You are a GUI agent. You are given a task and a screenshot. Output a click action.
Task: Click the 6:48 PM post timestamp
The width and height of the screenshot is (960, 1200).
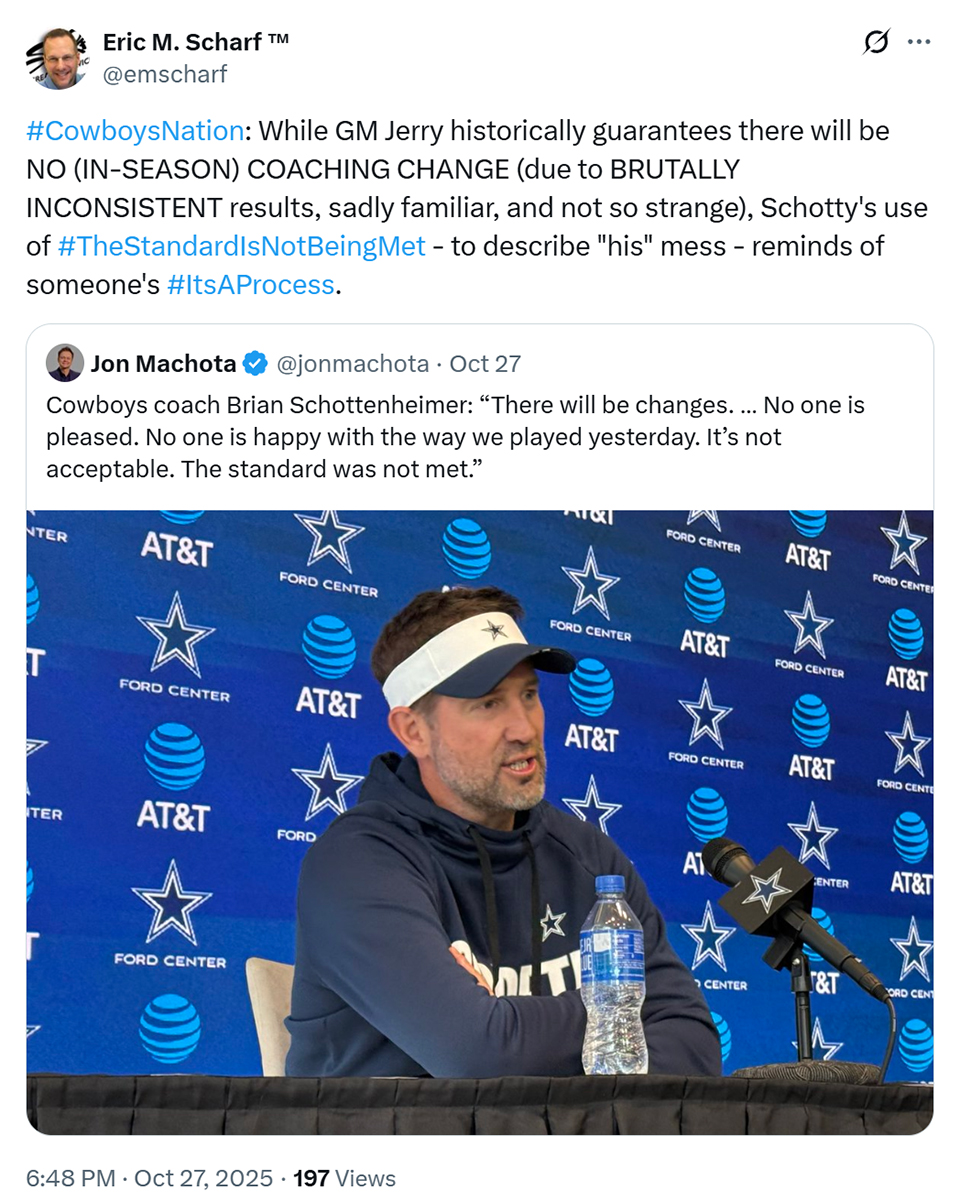pyautogui.click(x=70, y=1178)
